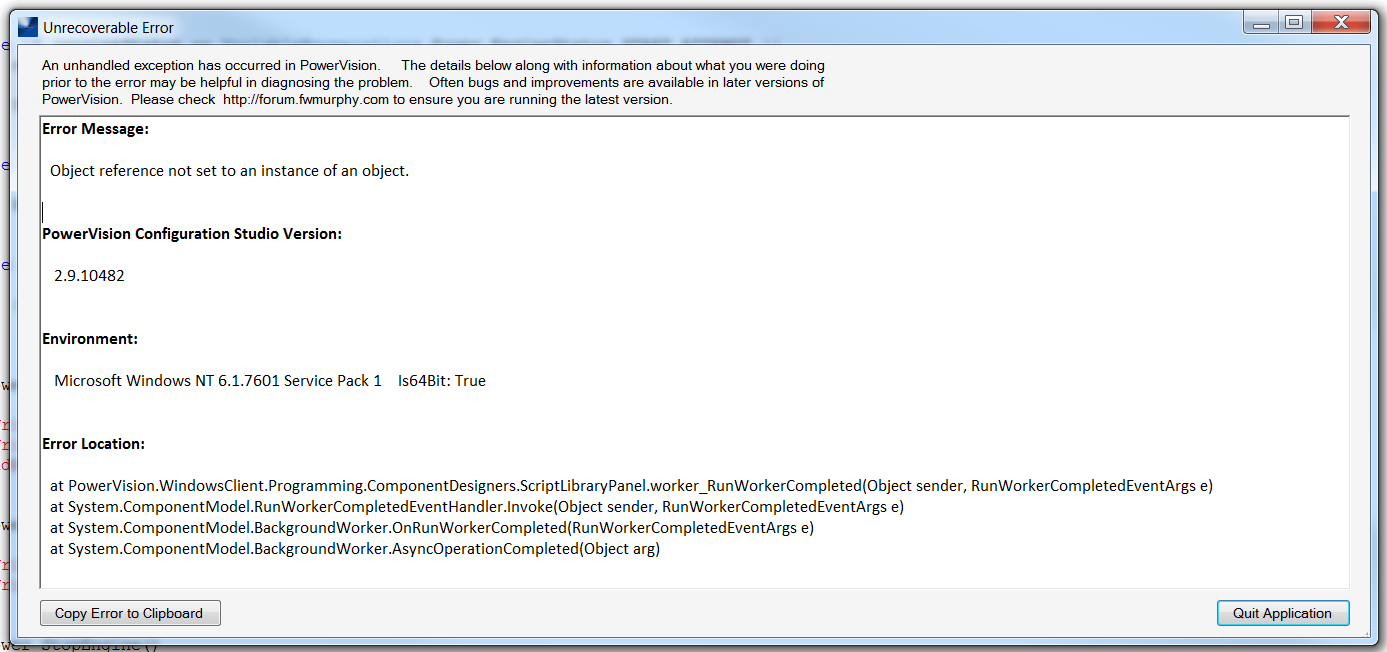
Task: Click the Unrecoverable Error title bar text
Action: click(108, 28)
